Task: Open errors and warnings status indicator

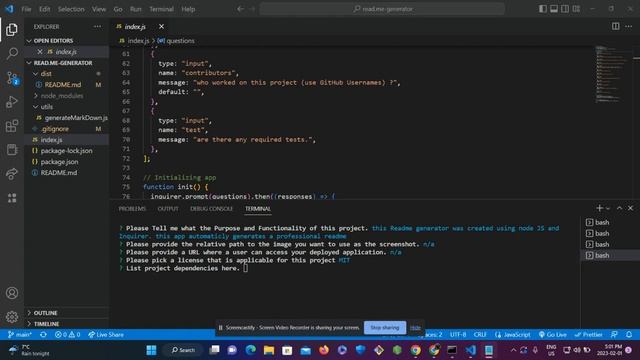Action: point(67,335)
